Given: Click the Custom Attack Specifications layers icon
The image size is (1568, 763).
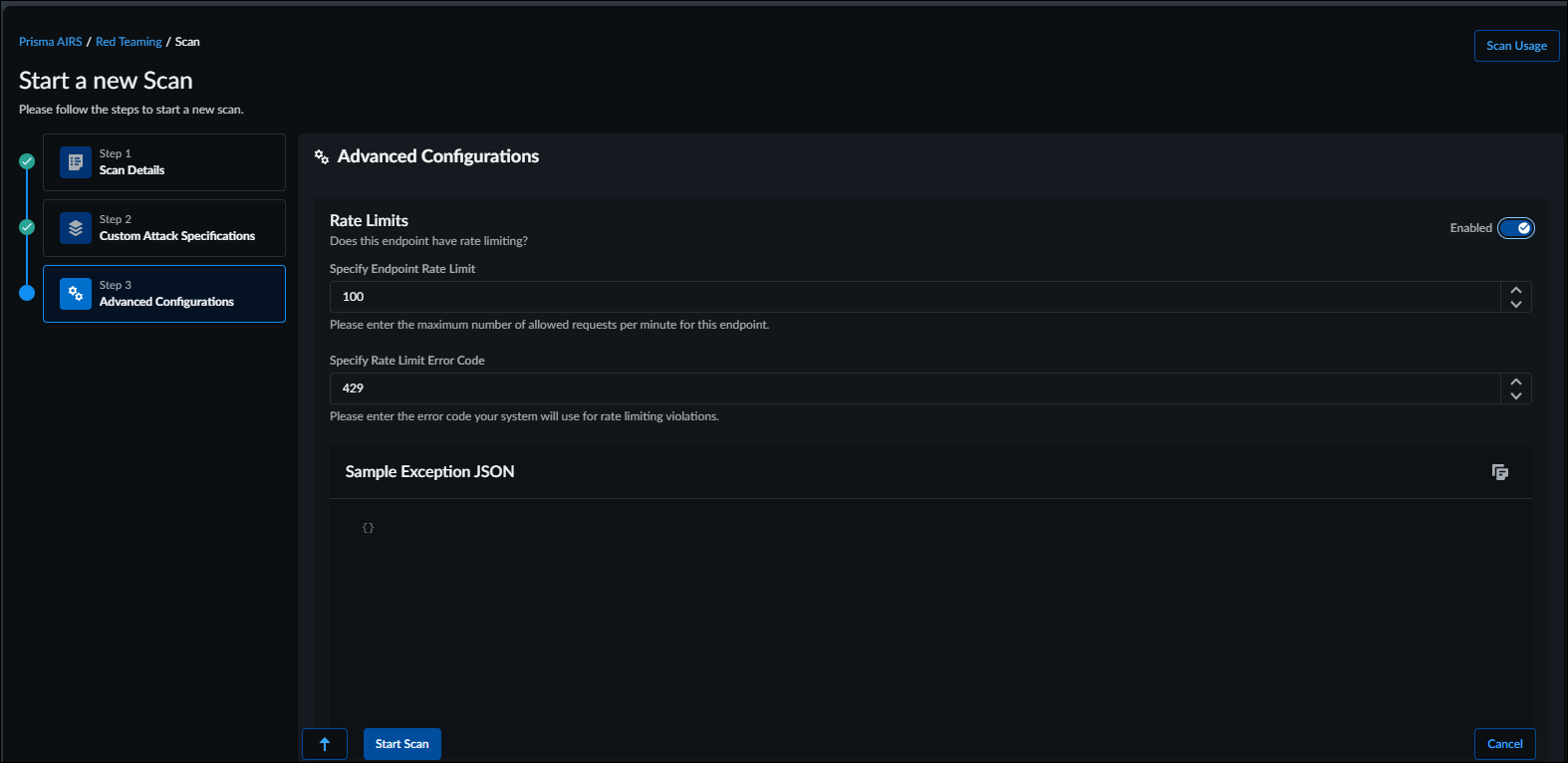Looking at the screenshot, I should (x=76, y=228).
